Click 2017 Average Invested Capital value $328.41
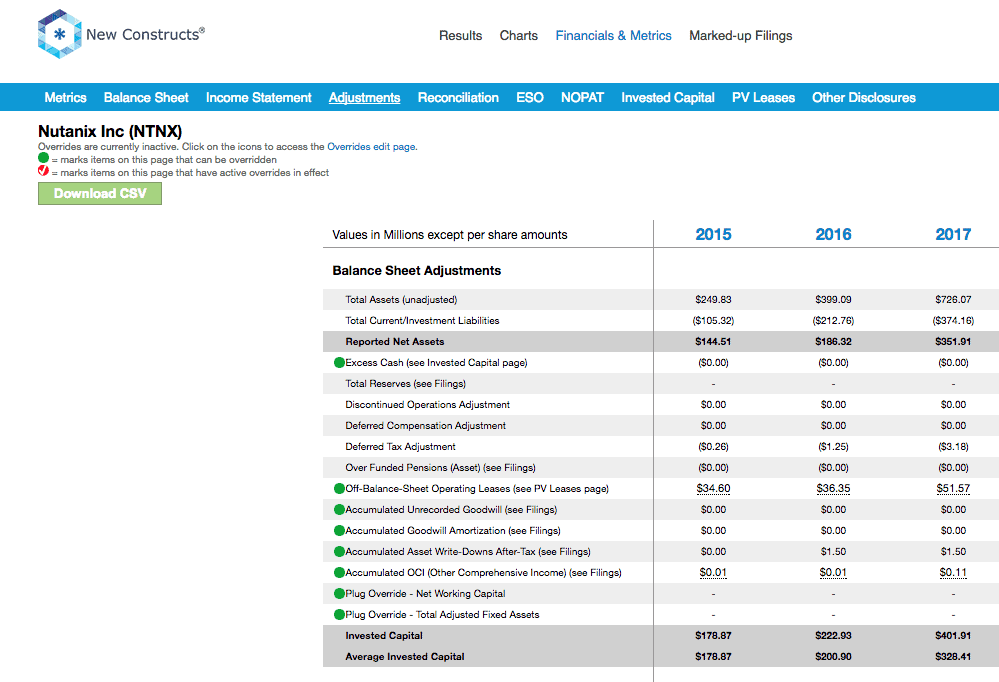This screenshot has height=682, width=999. [x=953, y=657]
